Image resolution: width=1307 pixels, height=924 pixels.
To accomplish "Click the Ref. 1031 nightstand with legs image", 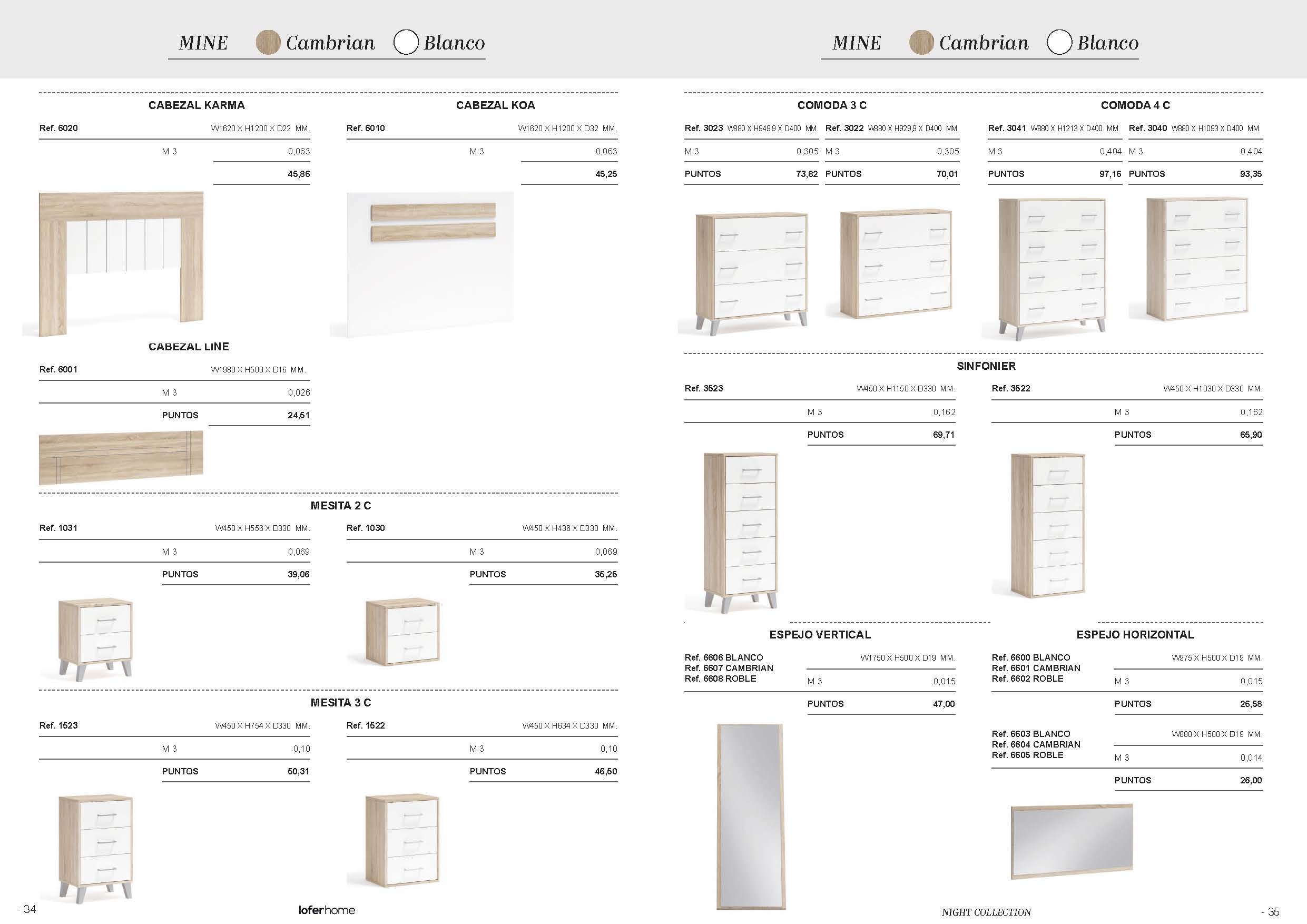I will (96, 640).
